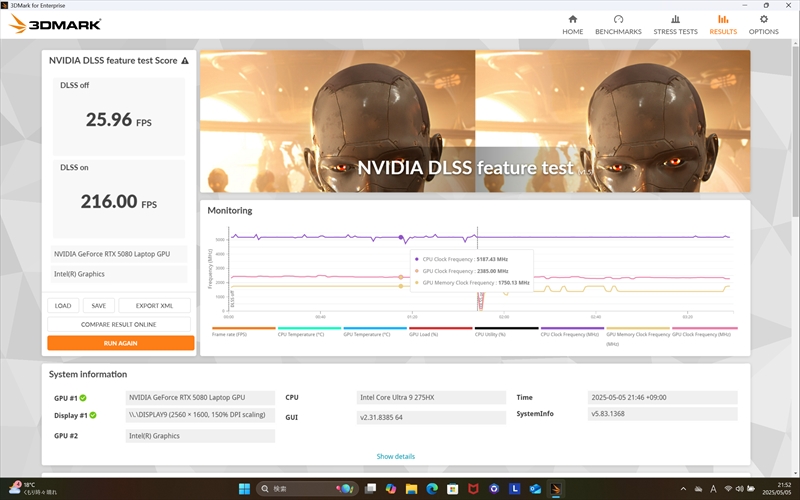Open Task View from taskbar
Image resolution: width=800 pixels, height=500 pixels.
pos(370,489)
